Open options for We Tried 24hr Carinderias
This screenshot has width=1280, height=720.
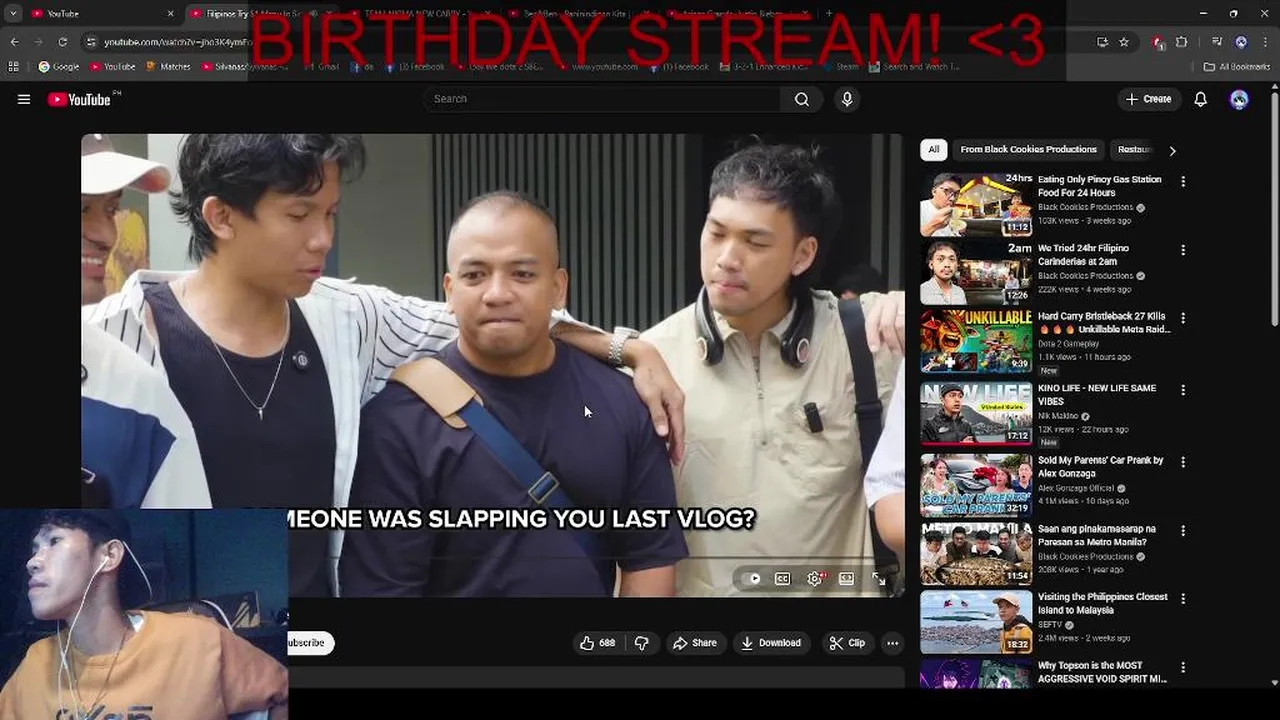1183,250
